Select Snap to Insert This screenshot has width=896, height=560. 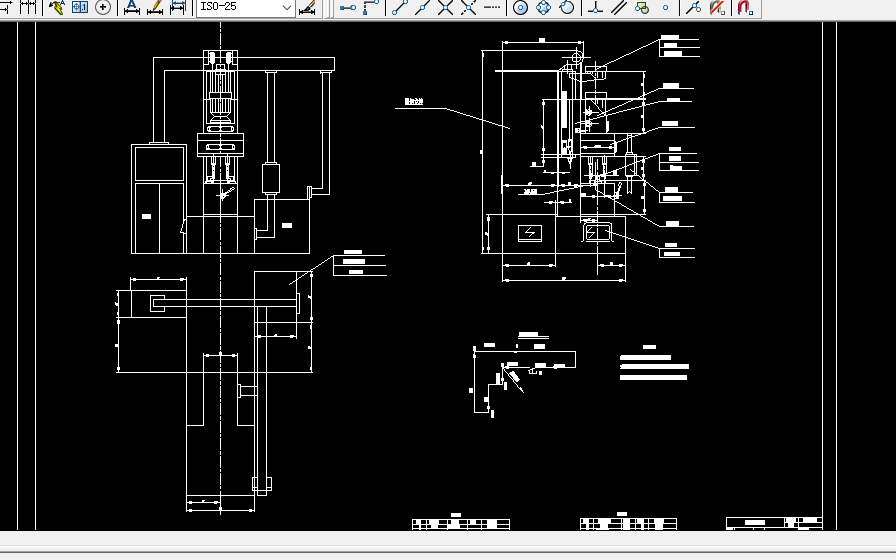click(x=642, y=7)
